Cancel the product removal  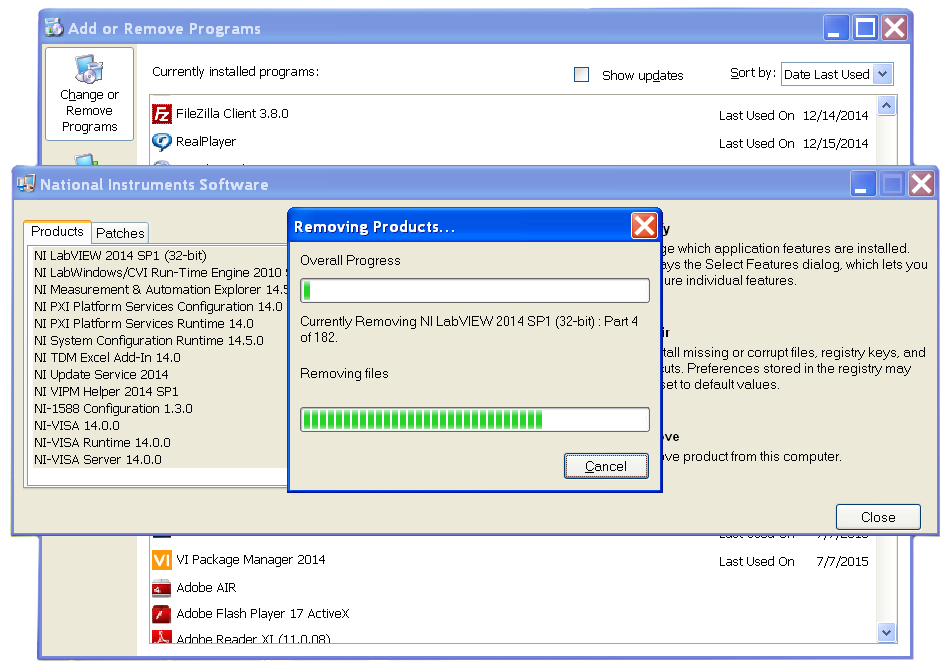pos(606,466)
